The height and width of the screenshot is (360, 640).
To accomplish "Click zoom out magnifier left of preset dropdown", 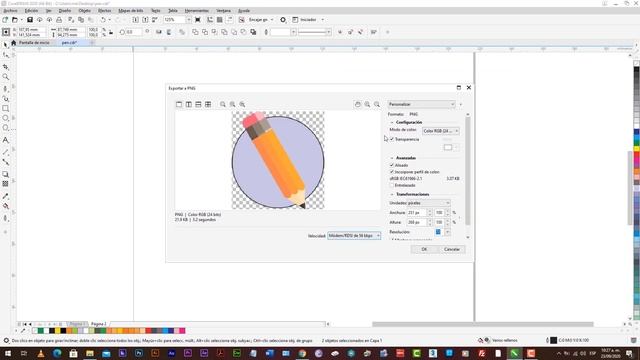I will 377,104.
